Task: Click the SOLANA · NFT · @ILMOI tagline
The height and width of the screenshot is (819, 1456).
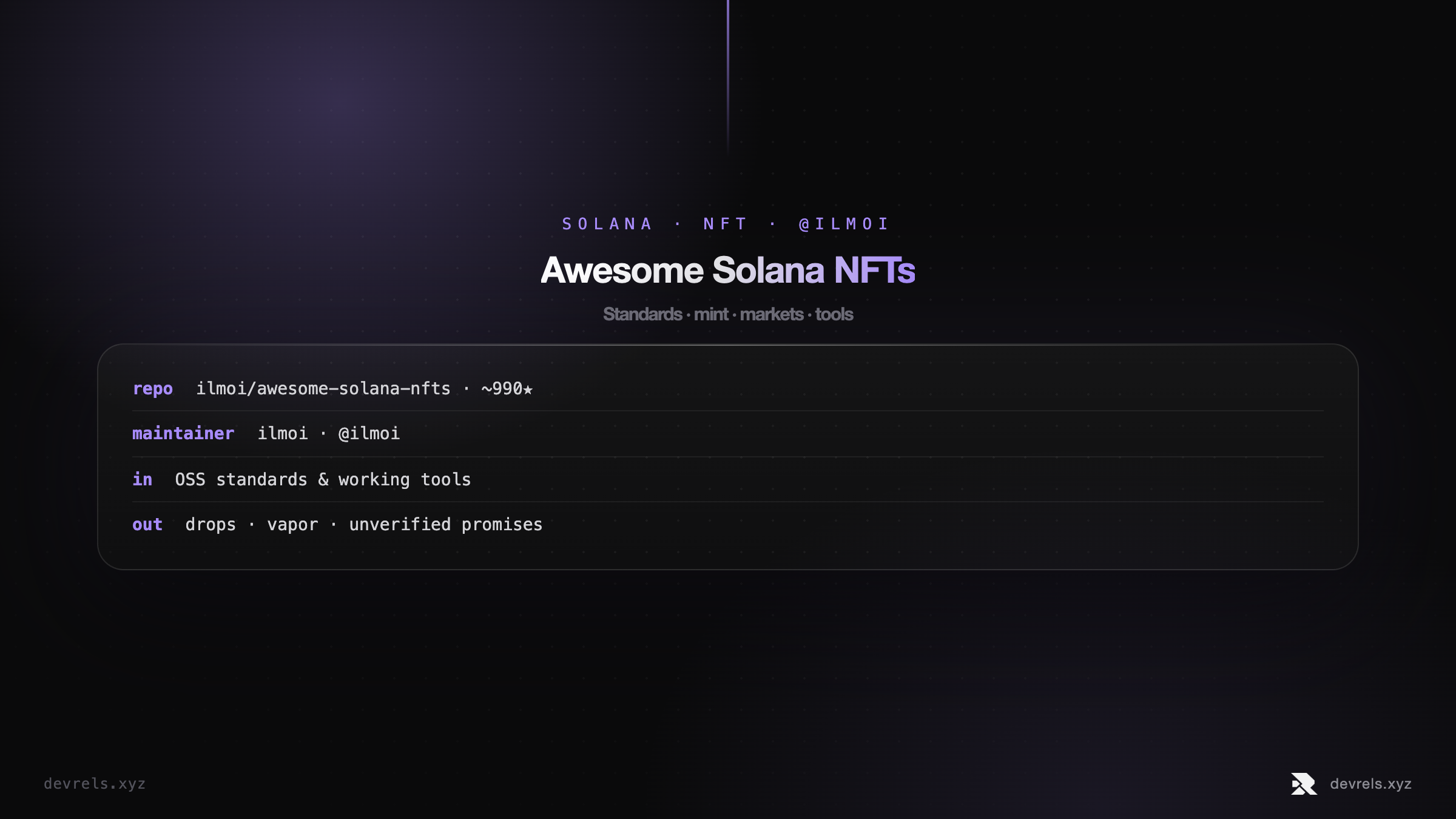Action: (726, 224)
